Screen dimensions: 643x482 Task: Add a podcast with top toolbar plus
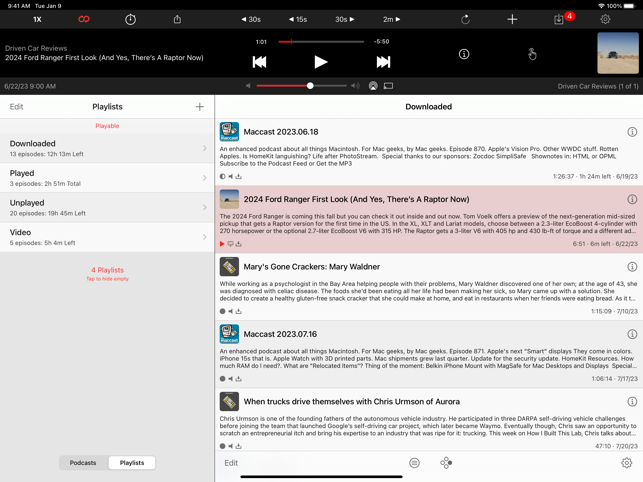(512, 19)
